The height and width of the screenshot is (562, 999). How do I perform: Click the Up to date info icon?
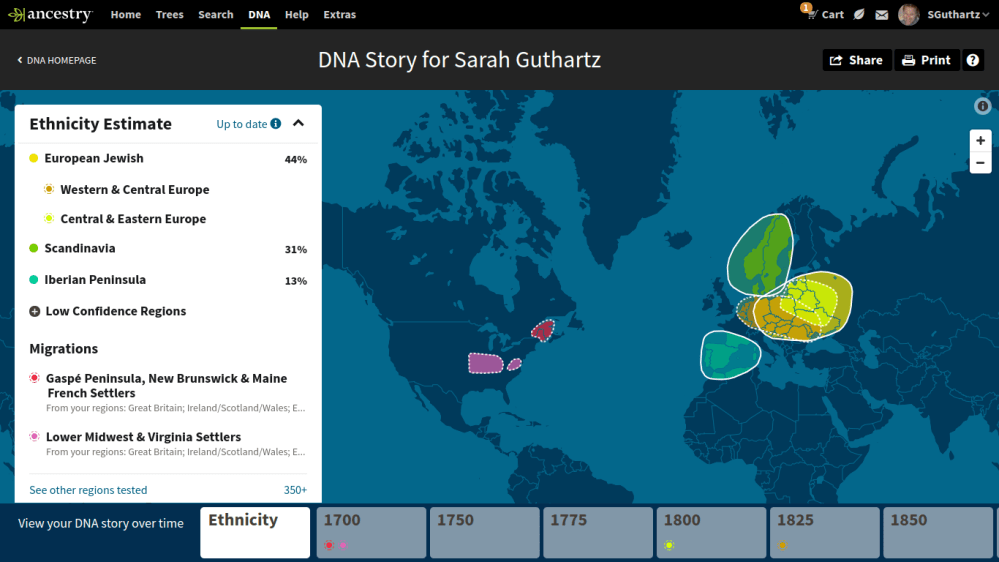pos(276,124)
